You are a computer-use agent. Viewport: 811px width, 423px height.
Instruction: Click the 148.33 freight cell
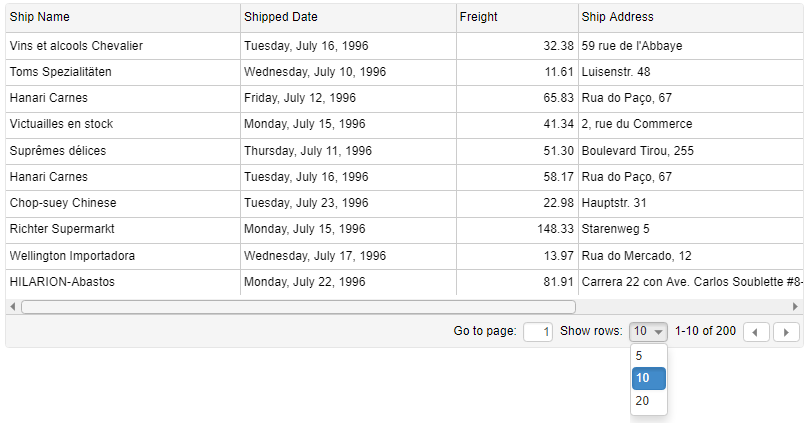click(x=517, y=229)
